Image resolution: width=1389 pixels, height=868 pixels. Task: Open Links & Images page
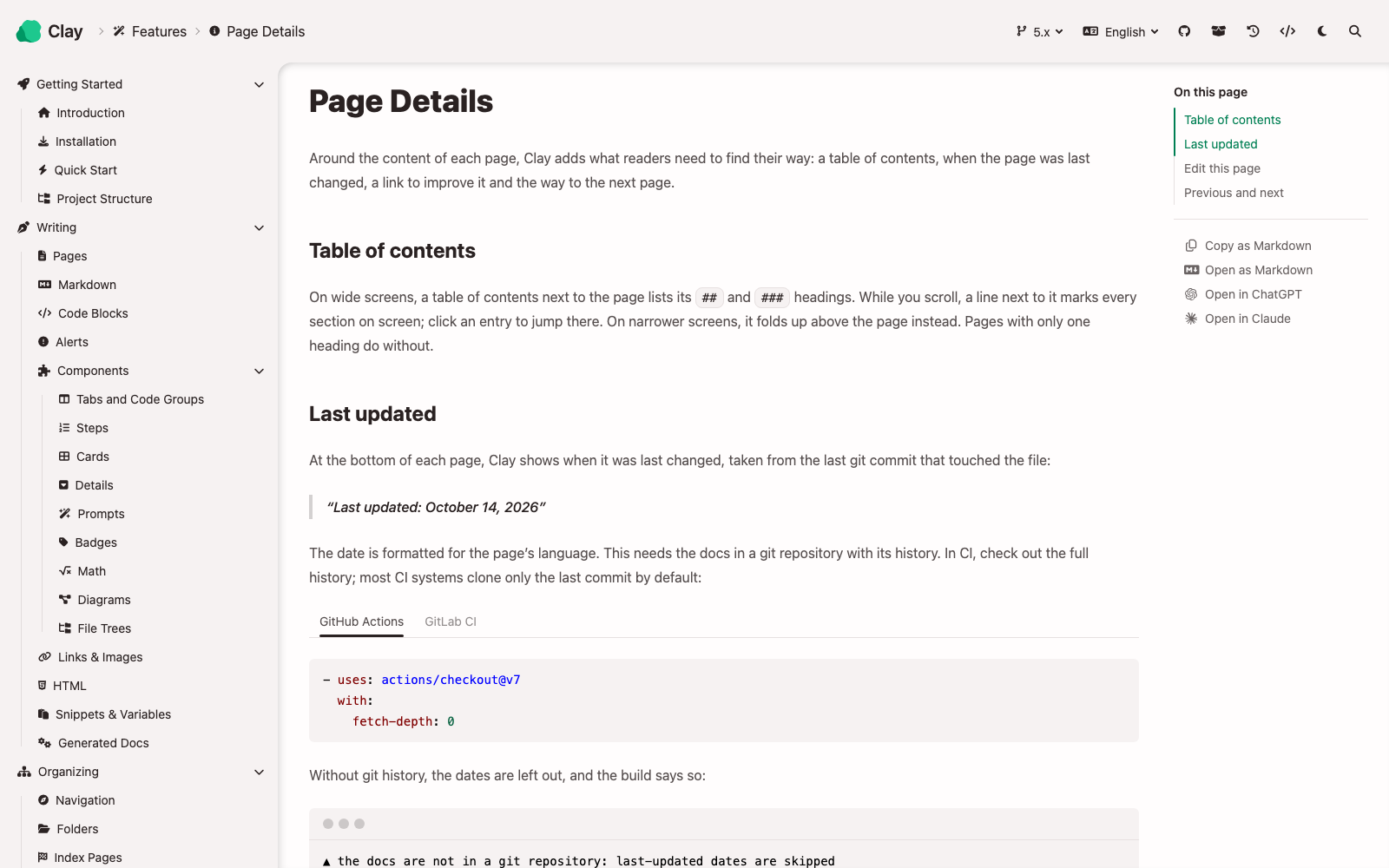pyautogui.click(x=90, y=657)
